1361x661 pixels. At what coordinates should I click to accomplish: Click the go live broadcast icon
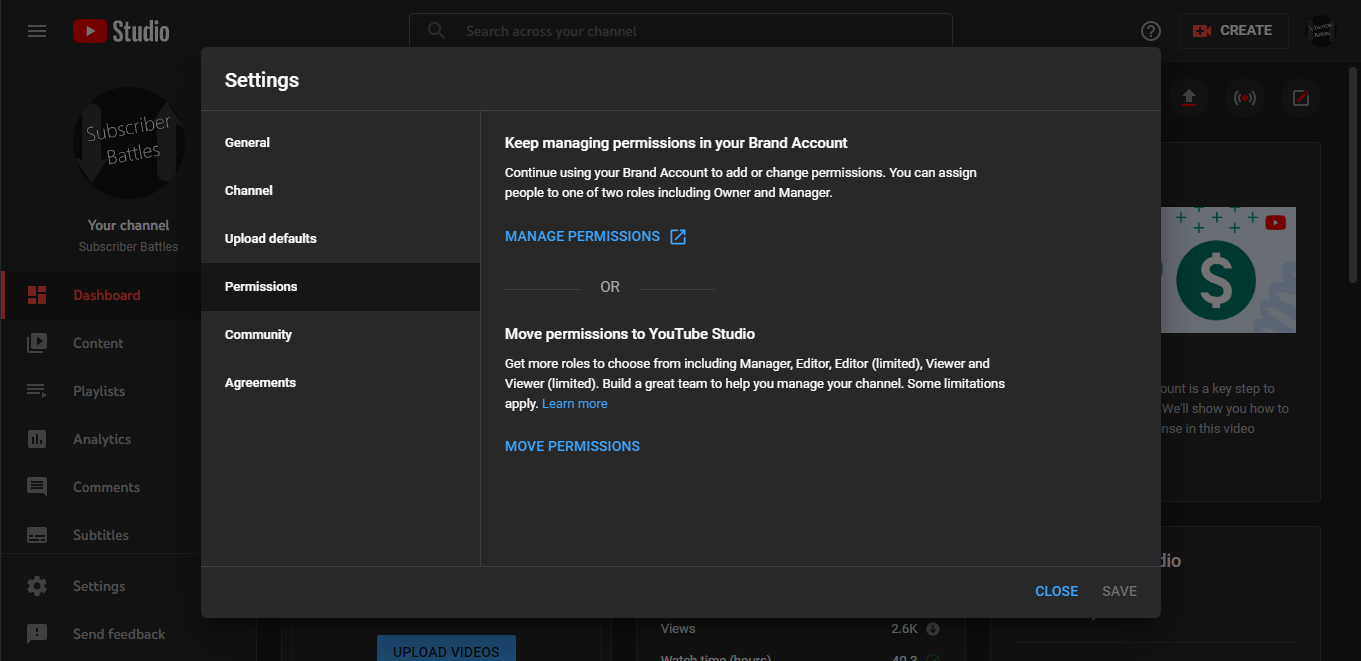coord(1245,98)
